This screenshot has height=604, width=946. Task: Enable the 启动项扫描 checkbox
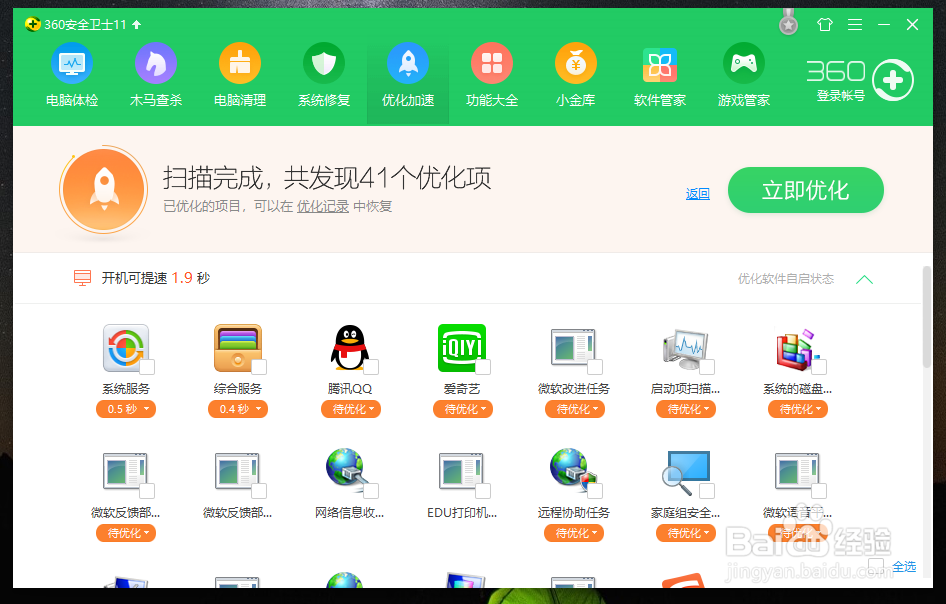tap(707, 367)
